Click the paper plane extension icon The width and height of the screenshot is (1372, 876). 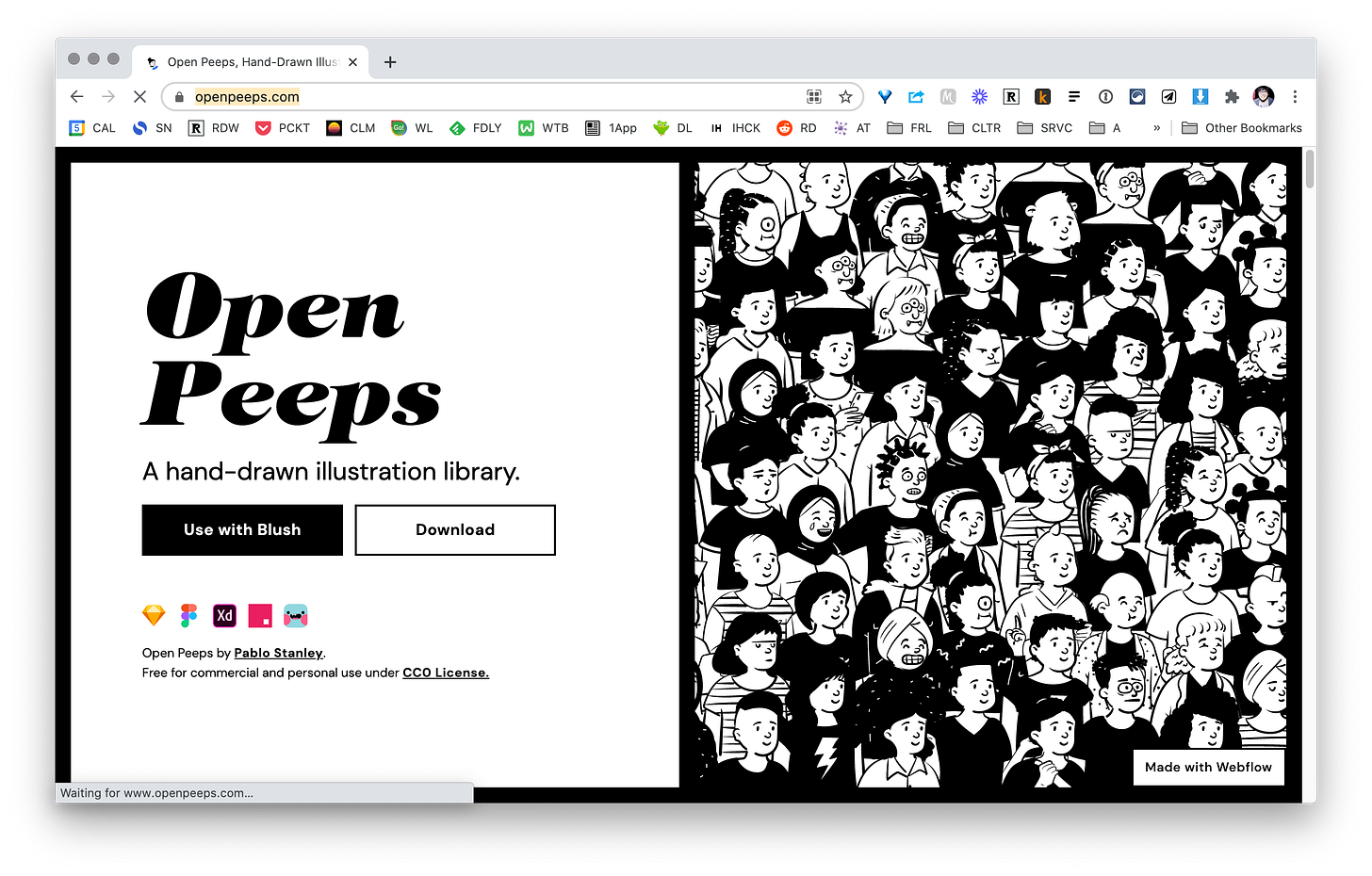[x=1168, y=96]
